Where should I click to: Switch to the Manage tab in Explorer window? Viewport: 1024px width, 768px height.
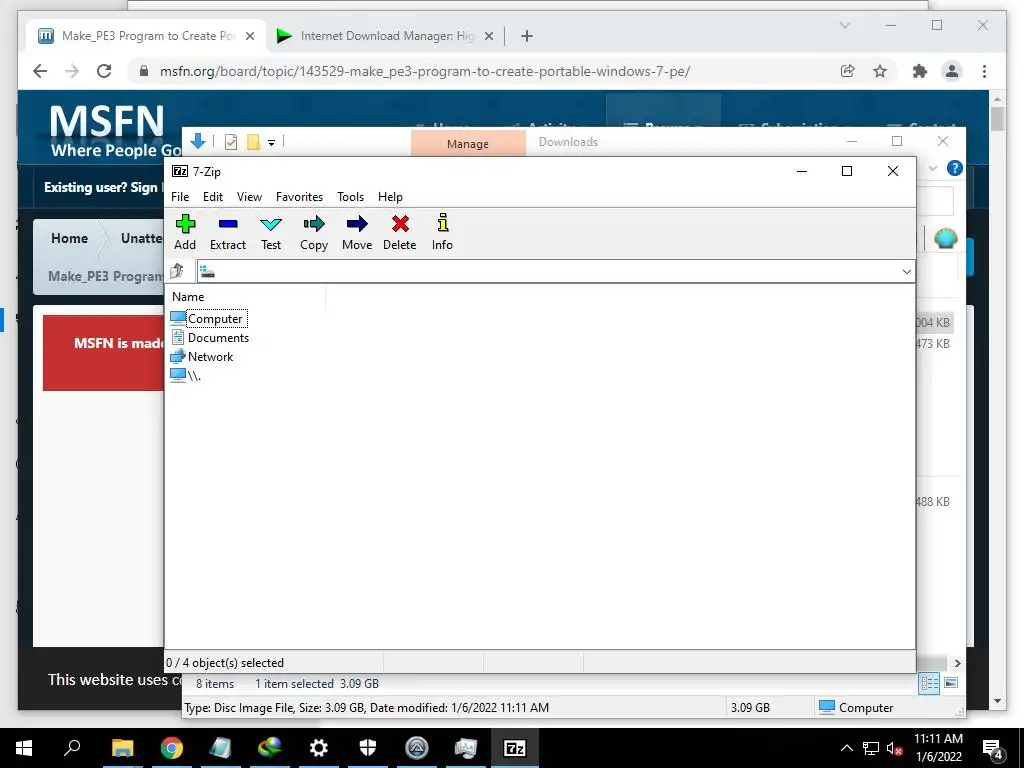click(468, 144)
